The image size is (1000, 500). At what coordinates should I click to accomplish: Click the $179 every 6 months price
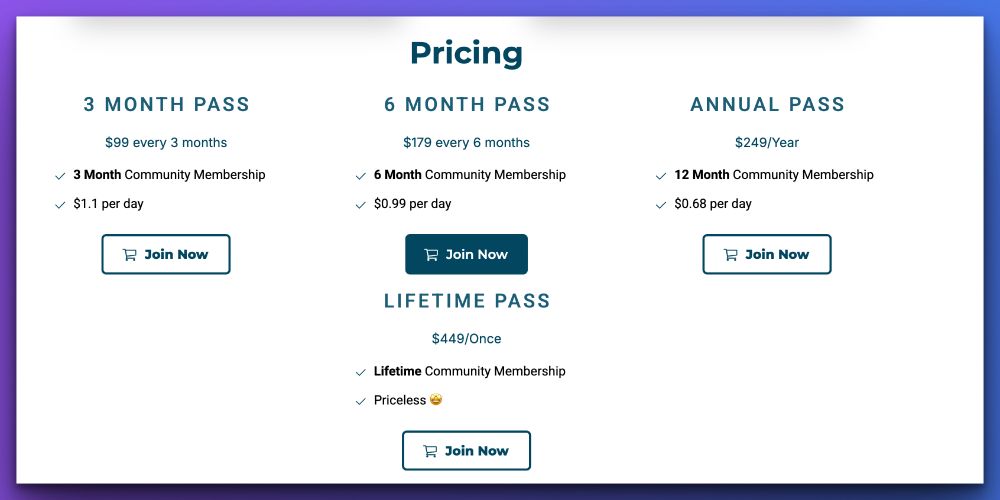tap(466, 142)
